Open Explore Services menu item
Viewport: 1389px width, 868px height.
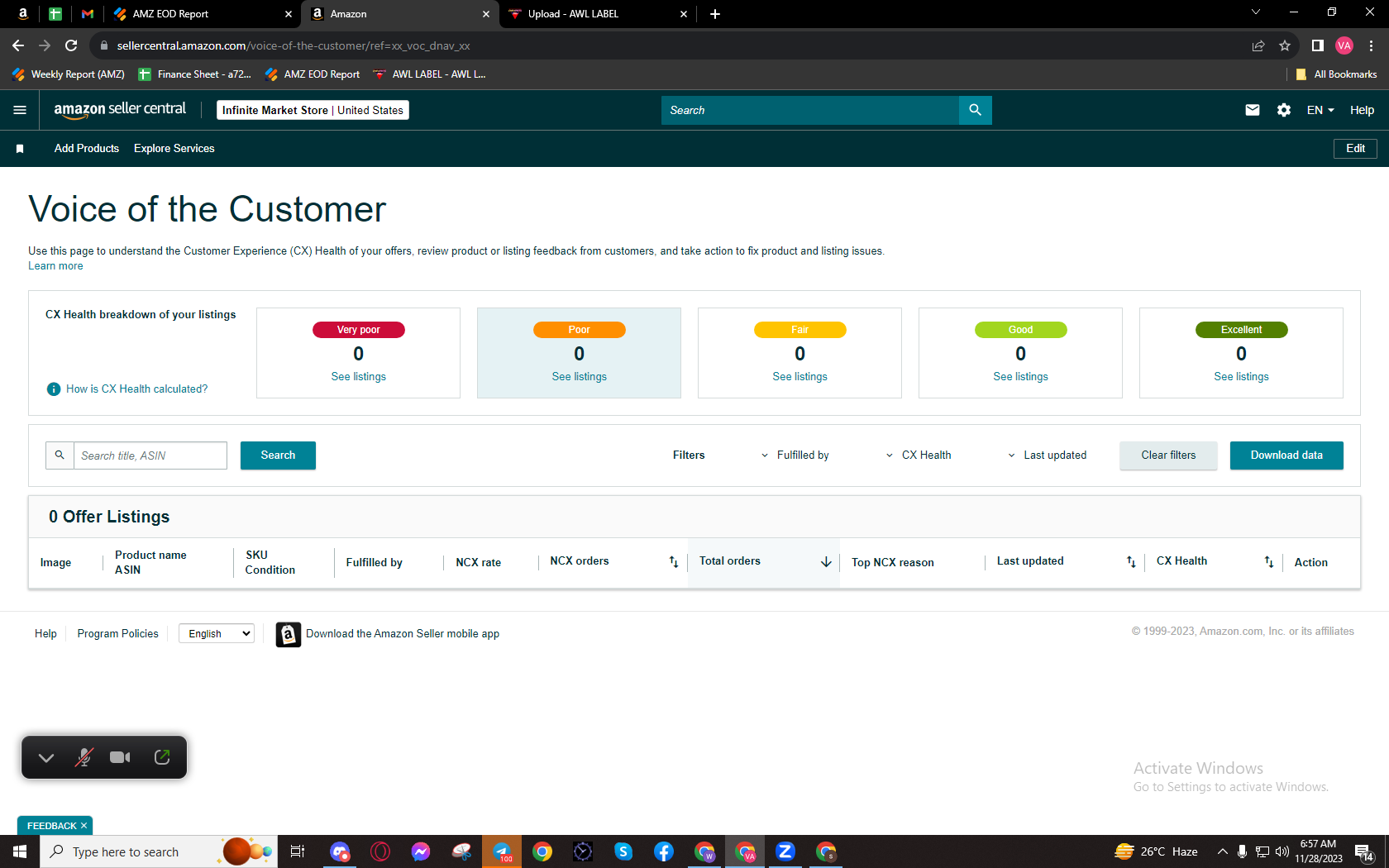[174, 149]
